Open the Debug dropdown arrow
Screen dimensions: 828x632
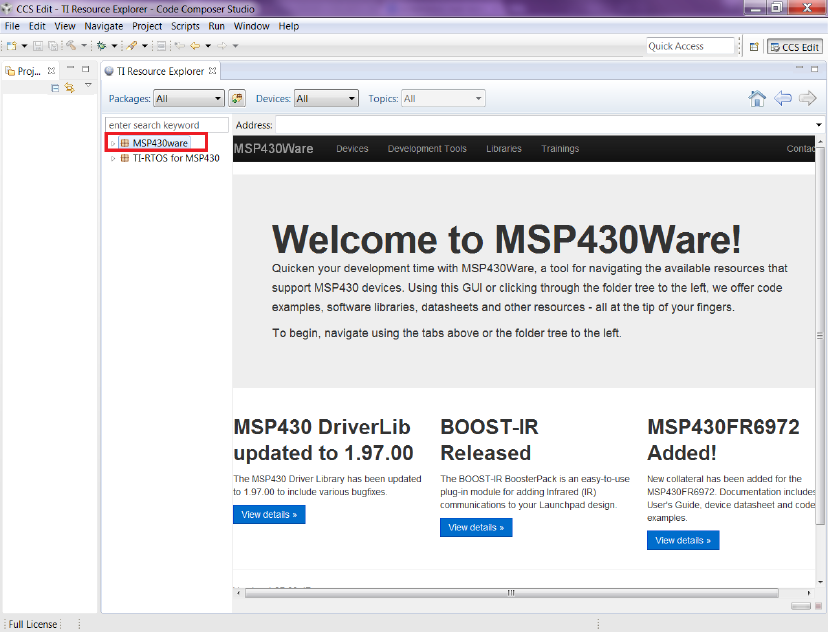pyautogui.click(x=114, y=46)
